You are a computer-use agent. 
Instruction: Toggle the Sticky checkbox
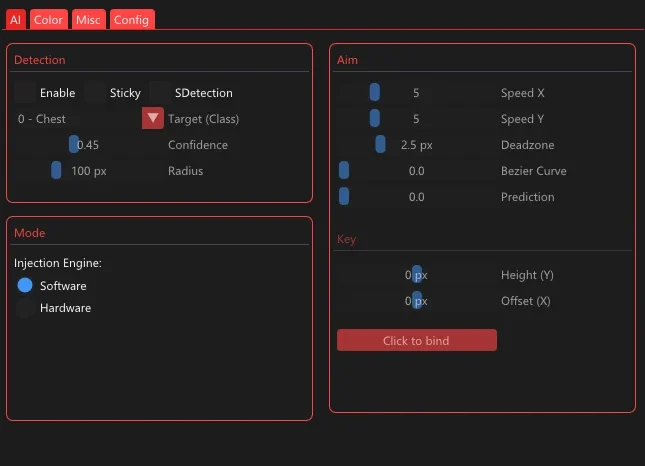95,93
